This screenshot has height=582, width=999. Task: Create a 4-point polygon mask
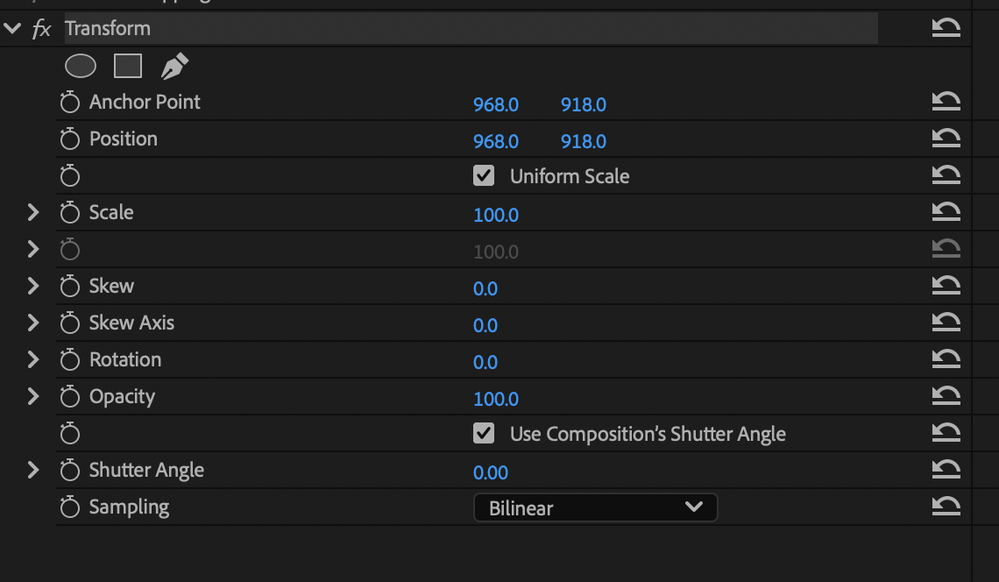click(x=128, y=66)
